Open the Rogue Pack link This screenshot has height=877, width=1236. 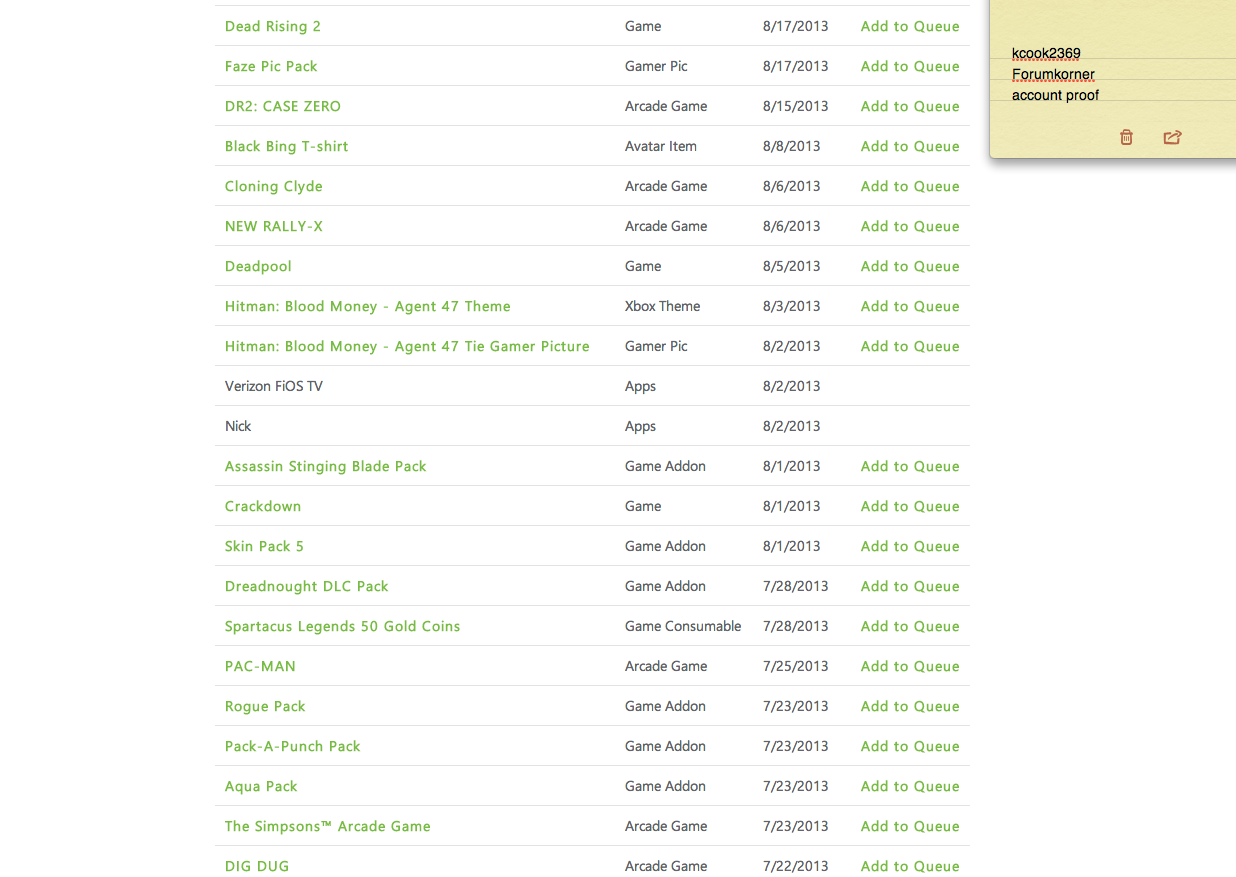[265, 706]
